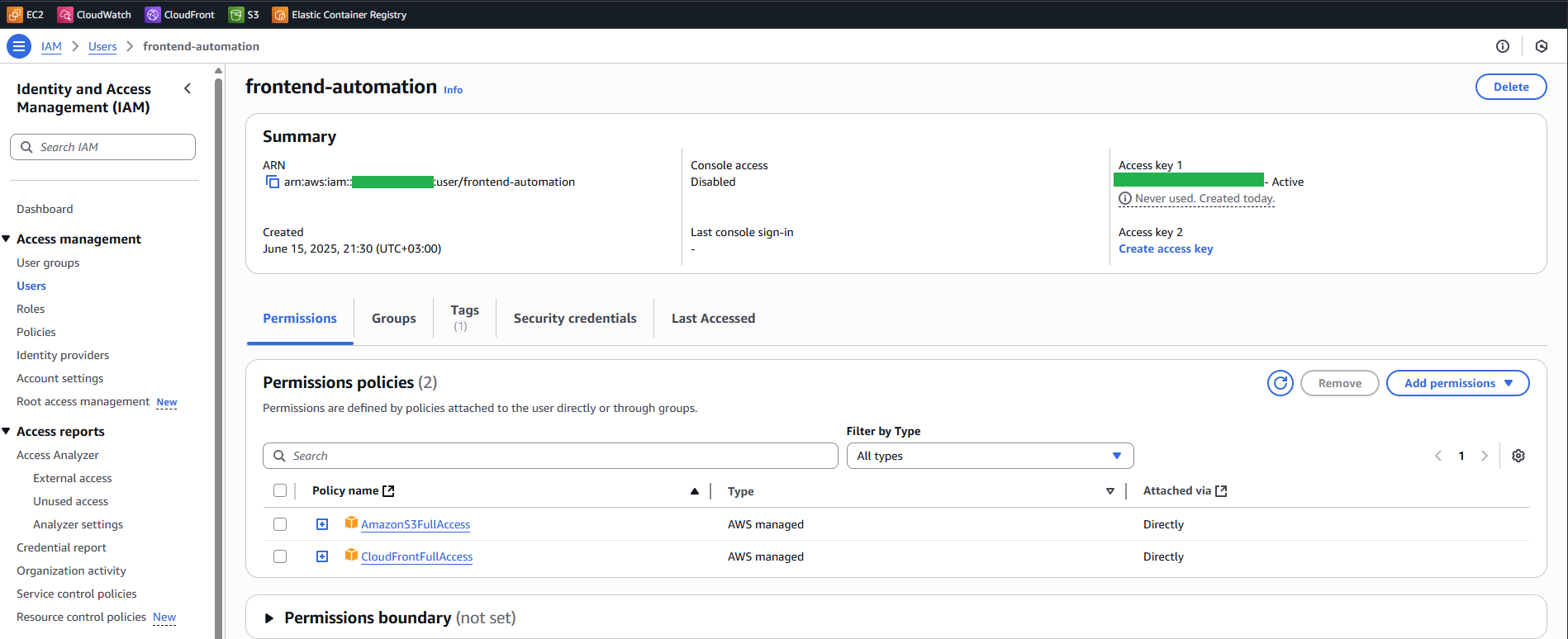1568x639 pixels.
Task: Open the Add permissions dropdown
Action: (1457, 383)
